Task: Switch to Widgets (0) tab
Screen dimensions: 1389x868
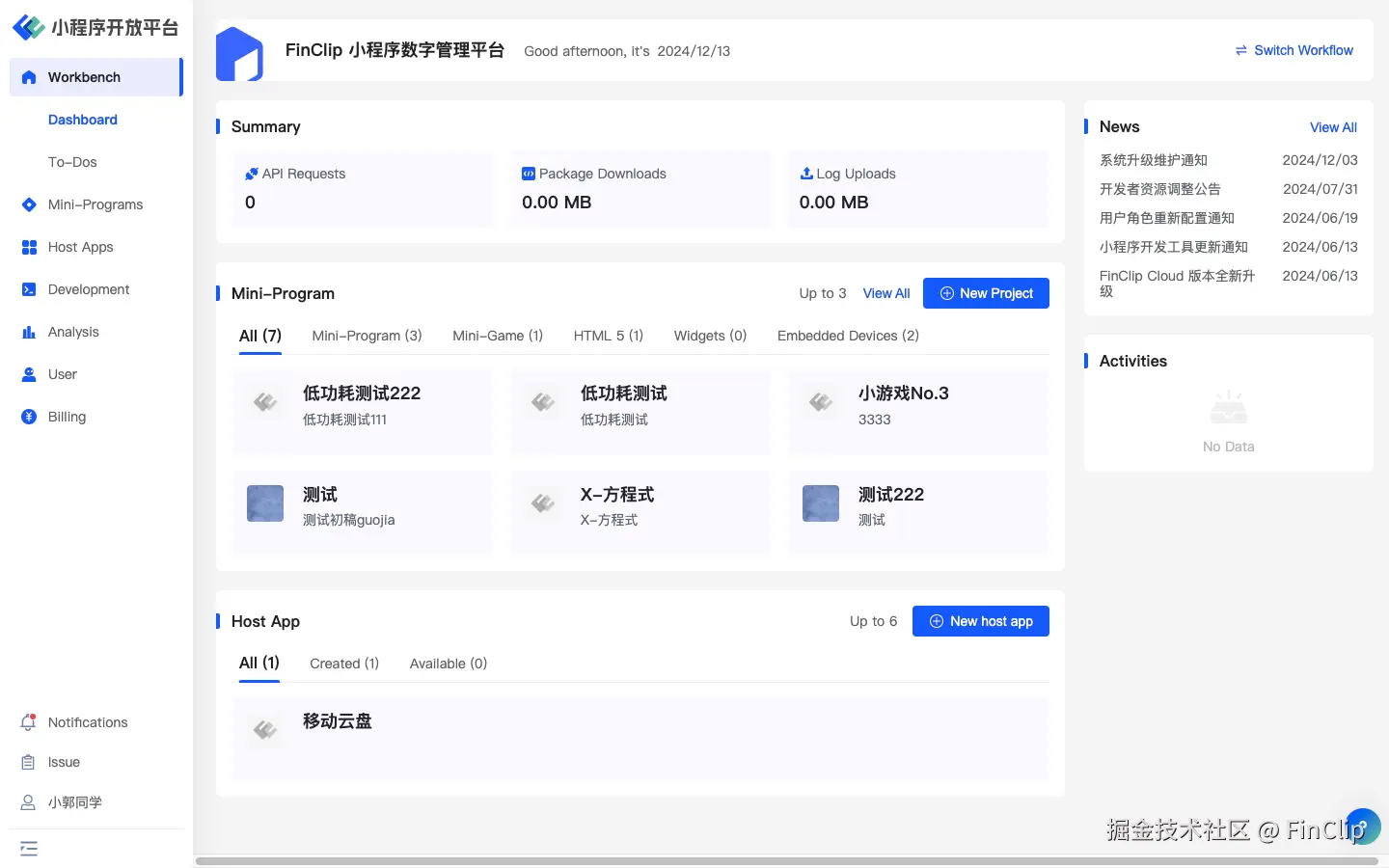Action: point(710,336)
